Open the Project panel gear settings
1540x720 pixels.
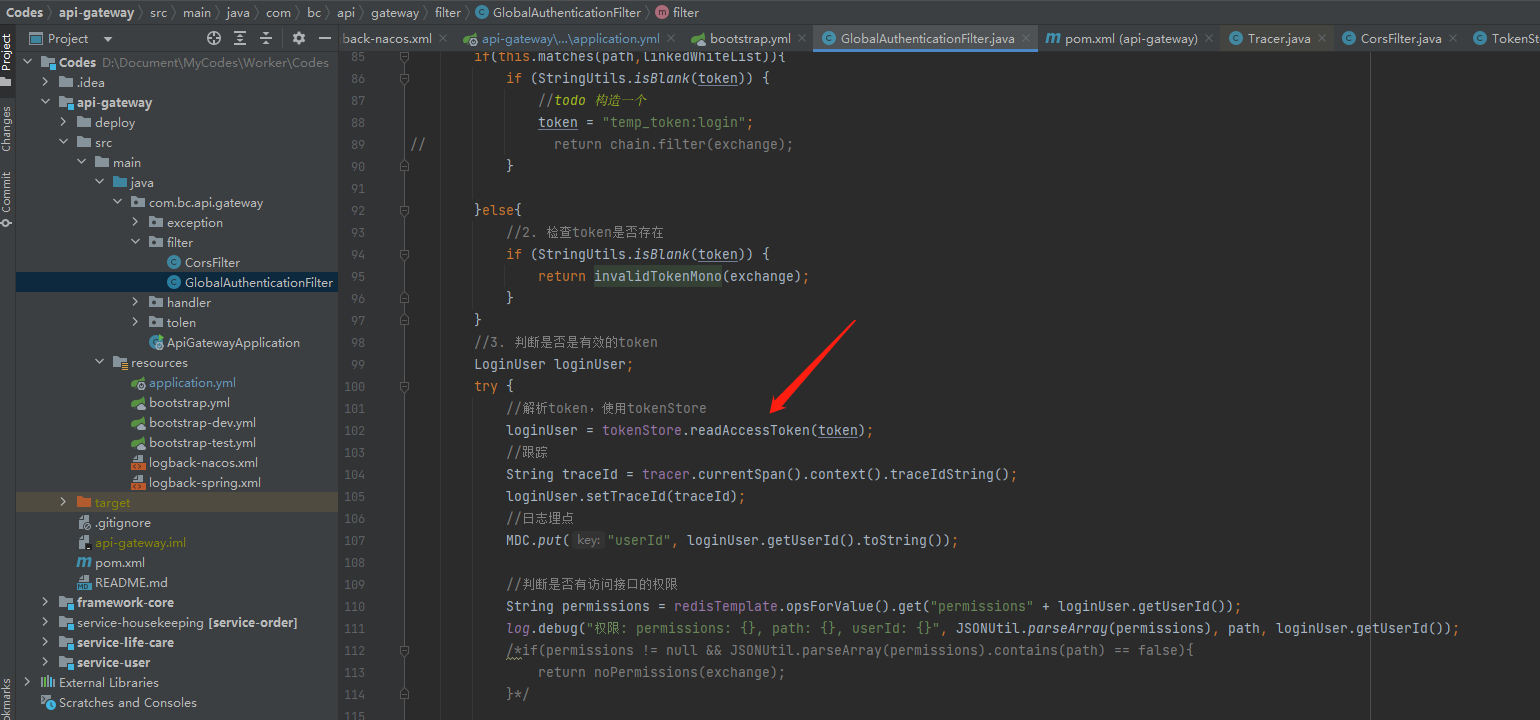pyautogui.click(x=298, y=38)
